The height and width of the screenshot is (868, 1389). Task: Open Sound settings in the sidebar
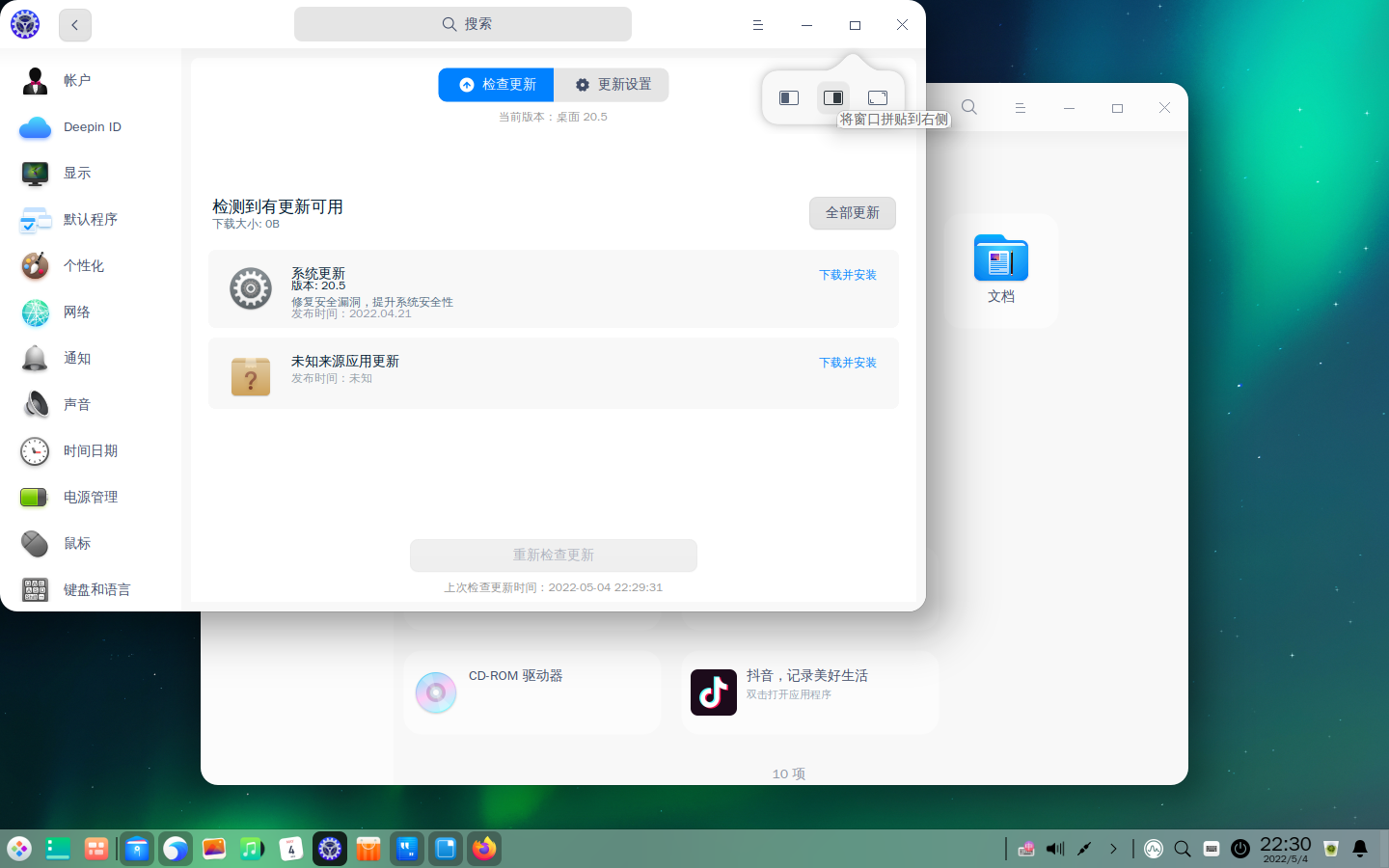tap(77, 404)
